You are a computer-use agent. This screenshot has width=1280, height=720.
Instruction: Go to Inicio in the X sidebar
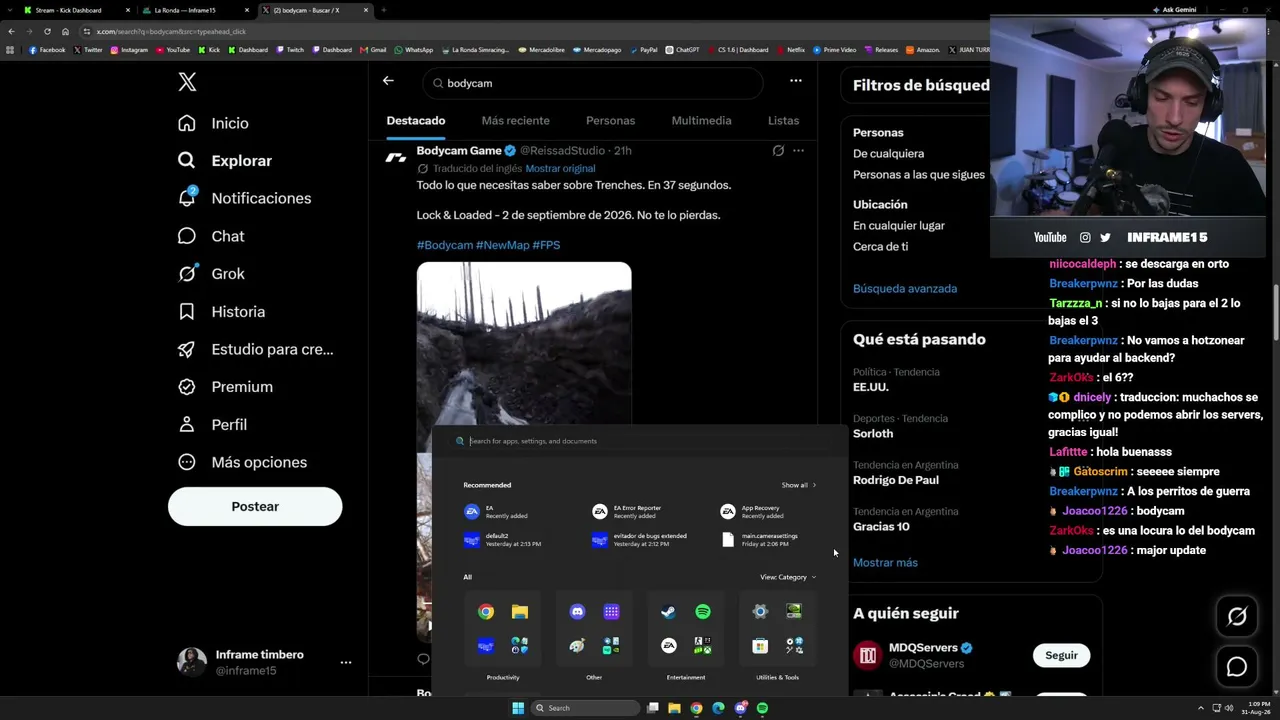click(213, 123)
